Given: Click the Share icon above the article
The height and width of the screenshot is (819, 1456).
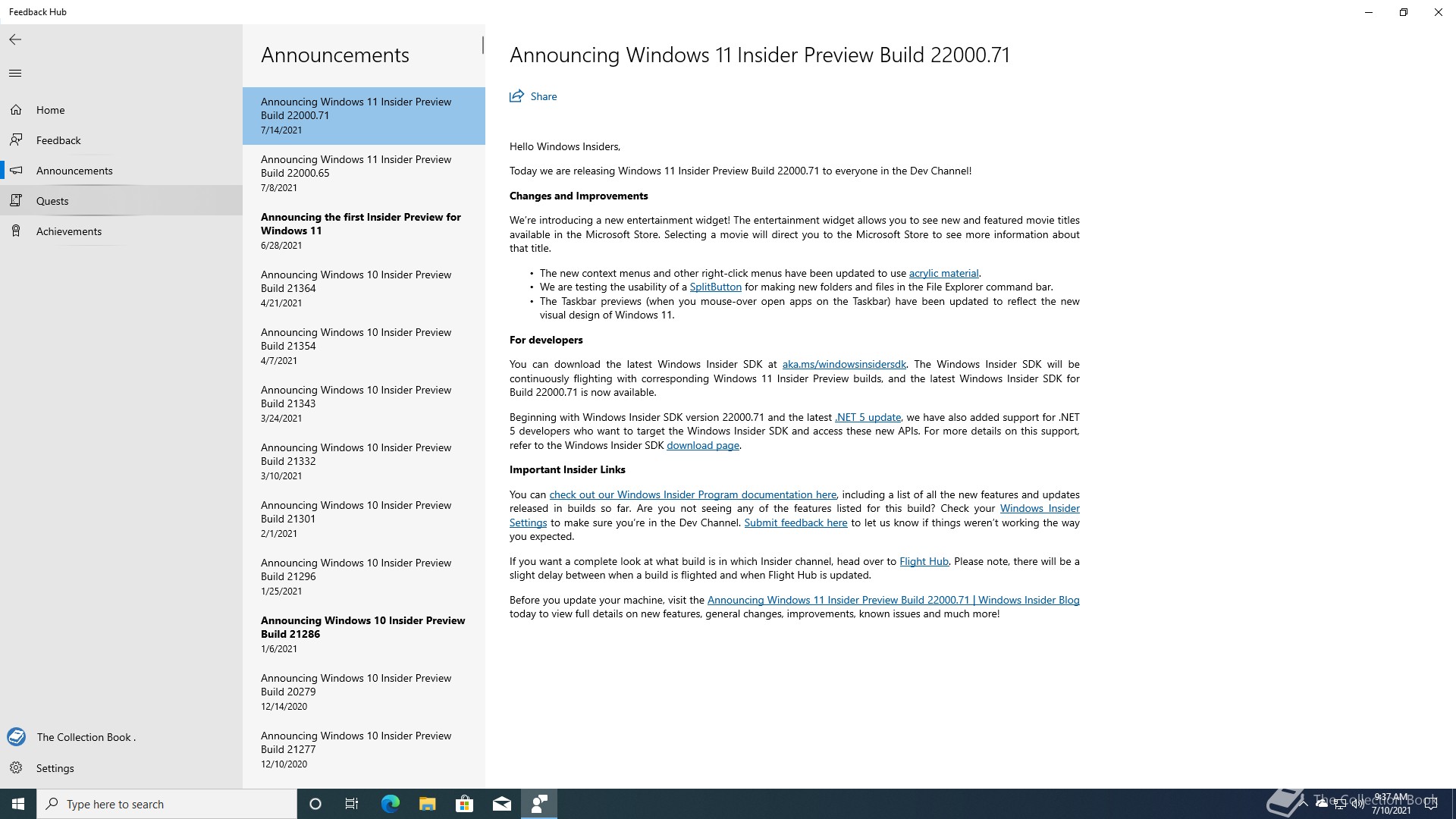Looking at the screenshot, I should (516, 96).
